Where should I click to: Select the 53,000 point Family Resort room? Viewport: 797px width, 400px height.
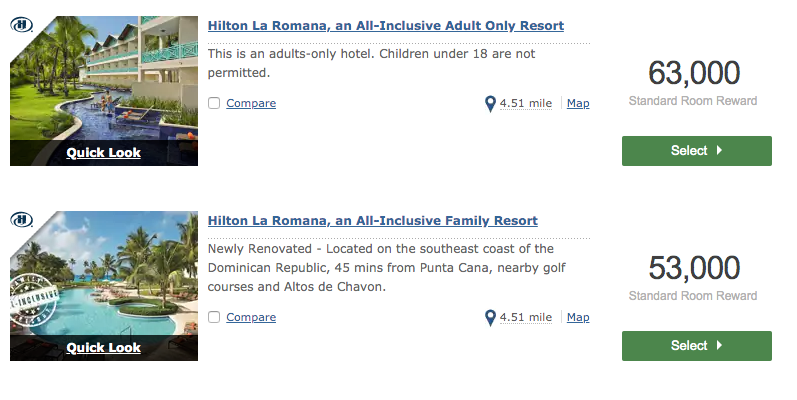point(696,346)
